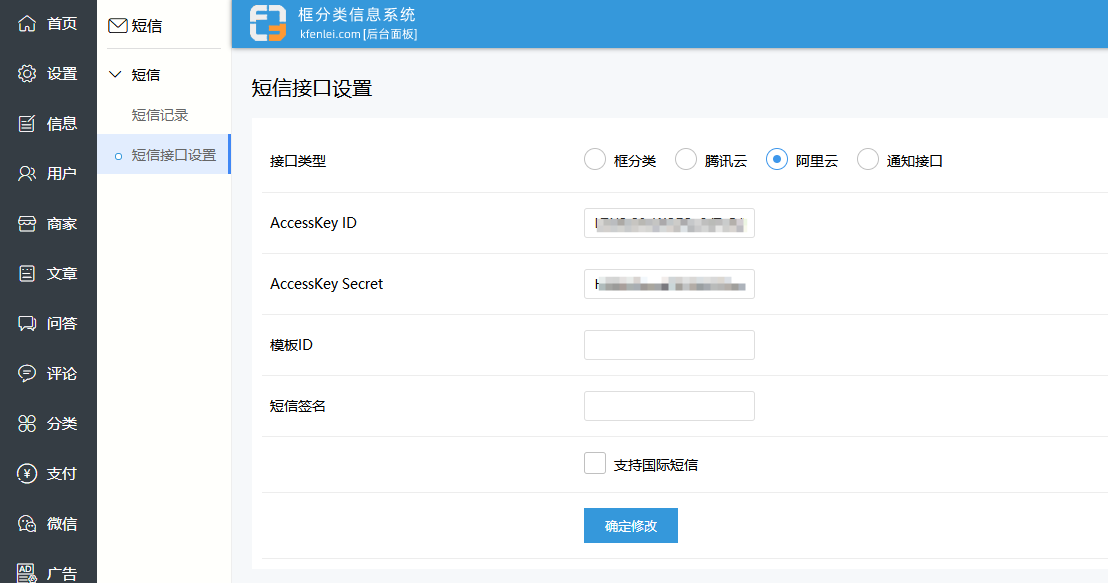1108x583 pixels.
Task: Click the Q&A (问答) chat icon
Action: (27, 323)
